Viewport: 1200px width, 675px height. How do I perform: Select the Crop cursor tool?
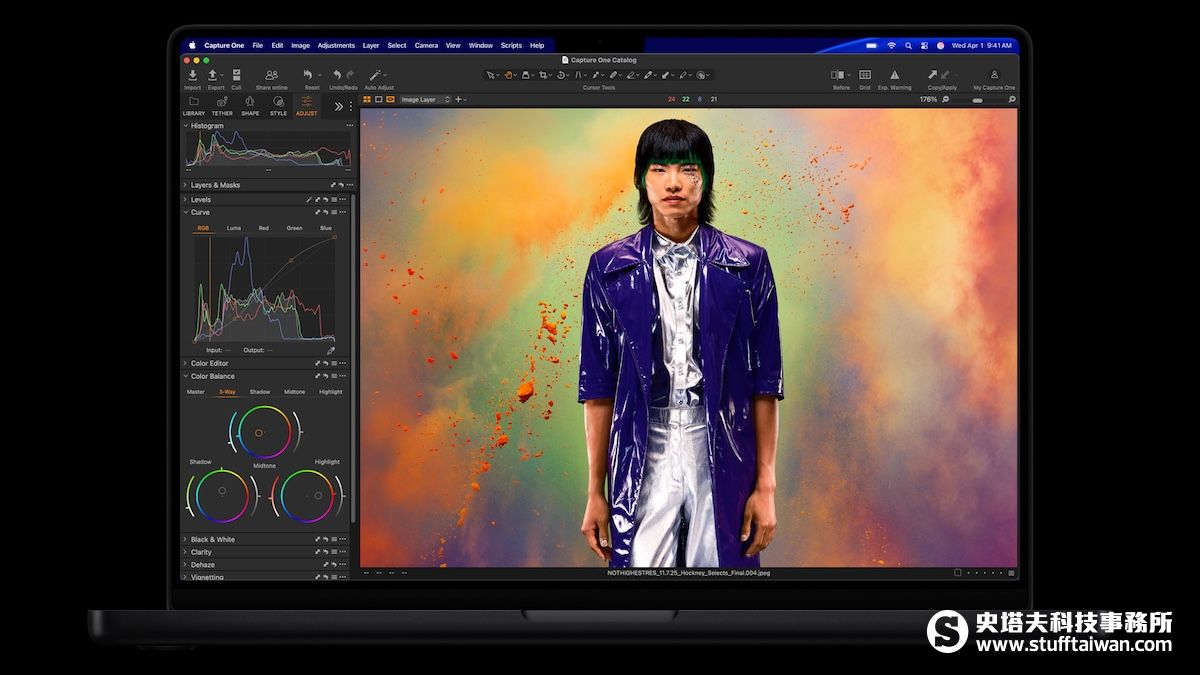point(544,75)
